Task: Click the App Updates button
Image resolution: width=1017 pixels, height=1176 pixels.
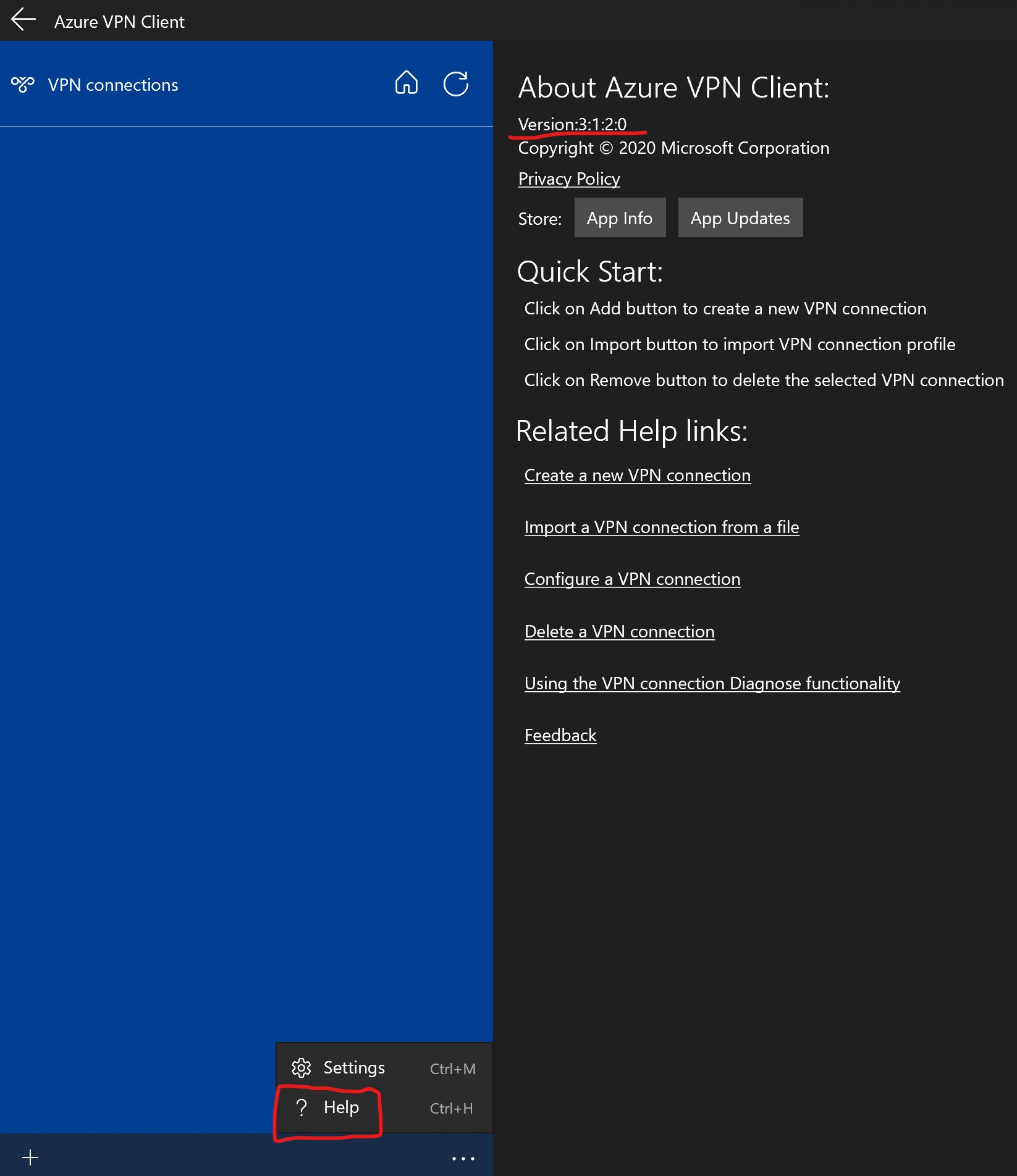Action: 740,217
